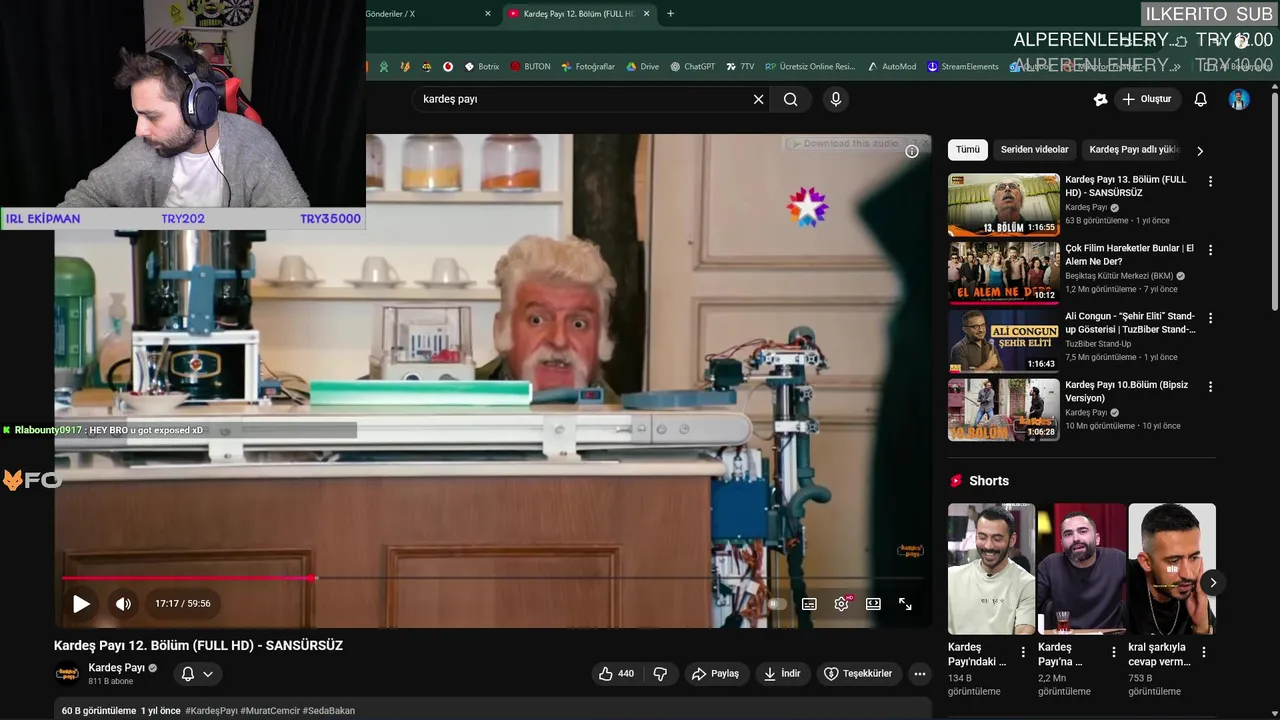The height and width of the screenshot is (720, 1280).
Task: Select the Seriden videolar chip
Action: (1034, 150)
